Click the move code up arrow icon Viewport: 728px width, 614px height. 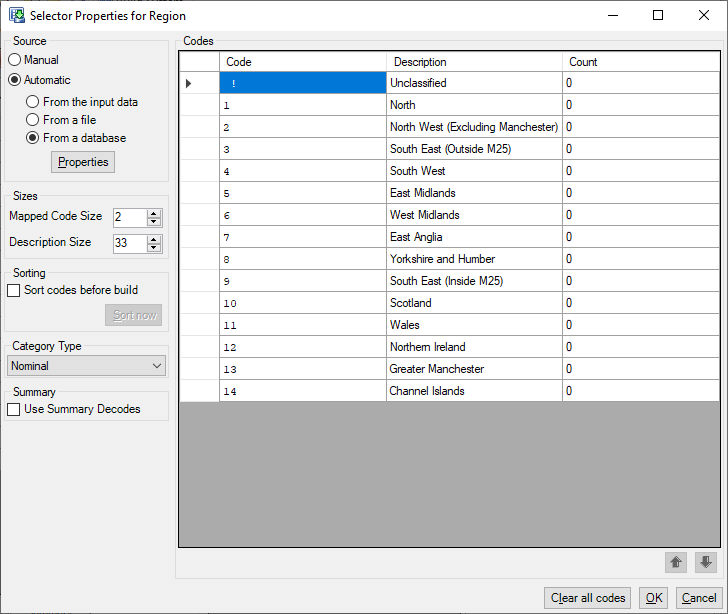(x=676, y=562)
